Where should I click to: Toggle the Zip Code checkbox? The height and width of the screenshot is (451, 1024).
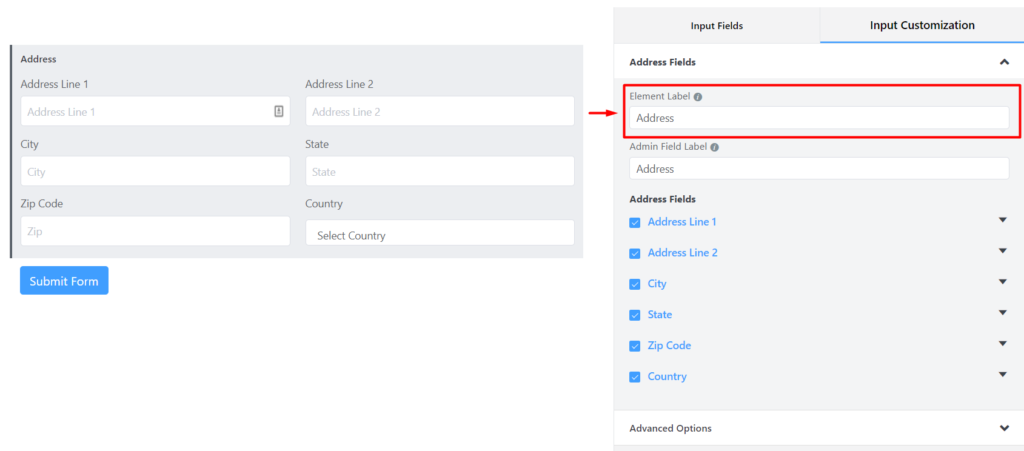pyautogui.click(x=634, y=346)
